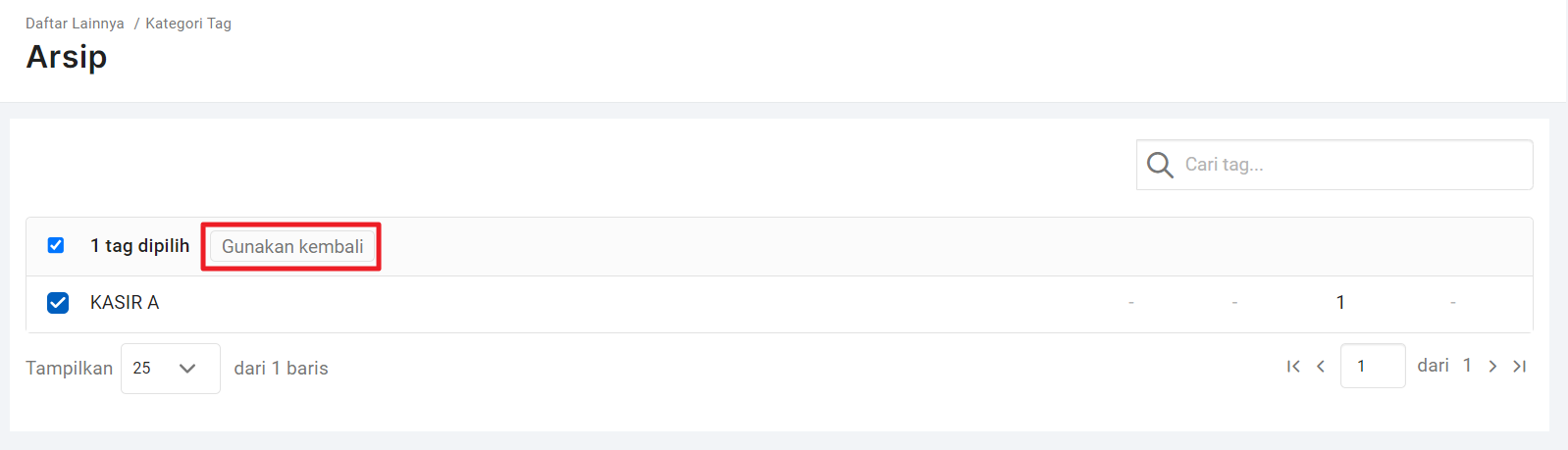This screenshot has width=1568, height=450.
Task: Select the KASIR A tag row name
Action: (125, 303)
